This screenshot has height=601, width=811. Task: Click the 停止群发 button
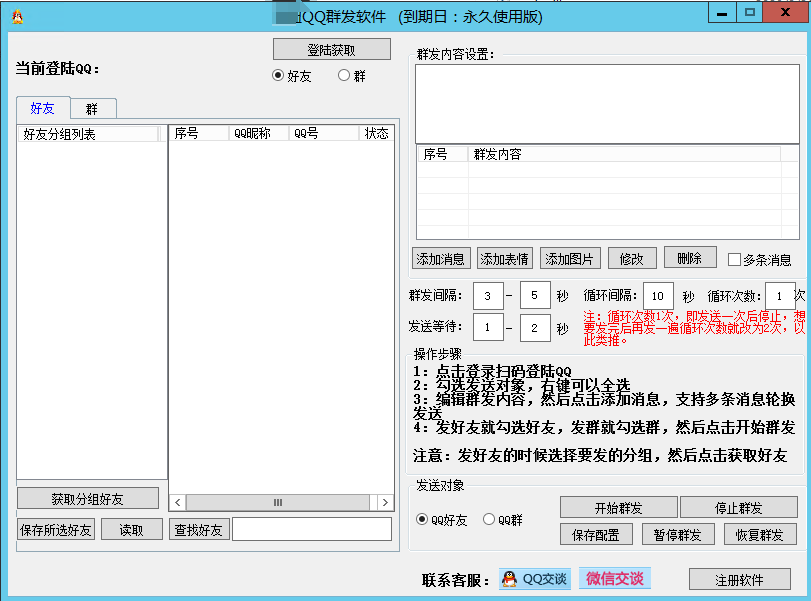coord(739,507)
